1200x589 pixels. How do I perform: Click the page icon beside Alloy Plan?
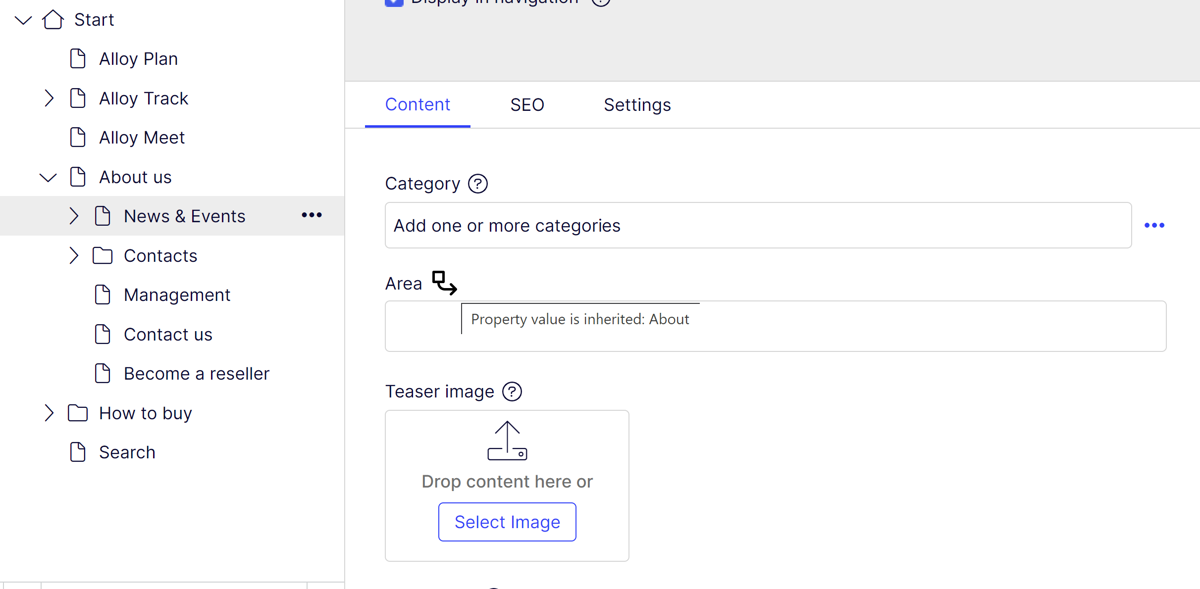click(x=77, y=58)
